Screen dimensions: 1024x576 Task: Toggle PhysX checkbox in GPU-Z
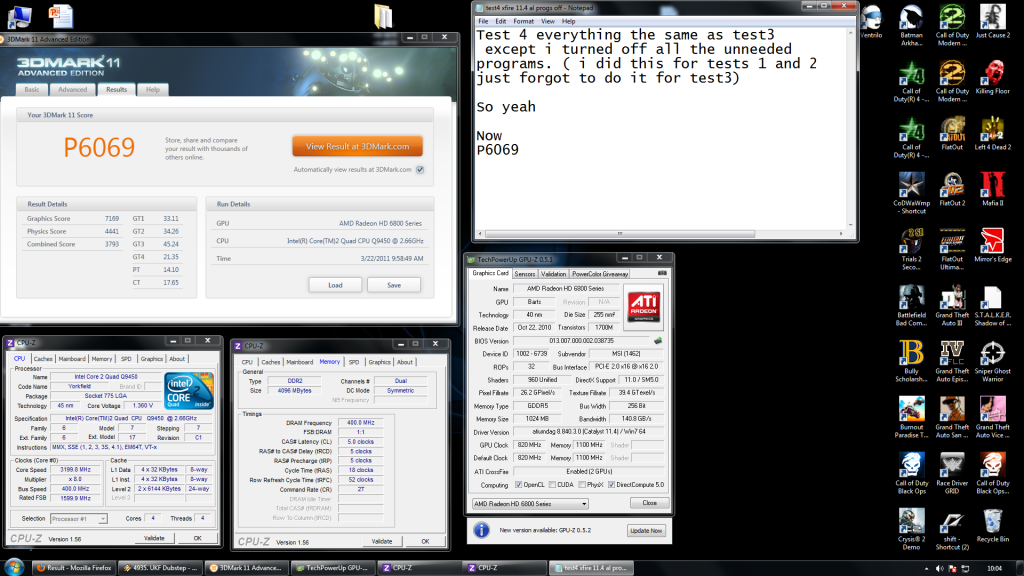pos(581,485)
